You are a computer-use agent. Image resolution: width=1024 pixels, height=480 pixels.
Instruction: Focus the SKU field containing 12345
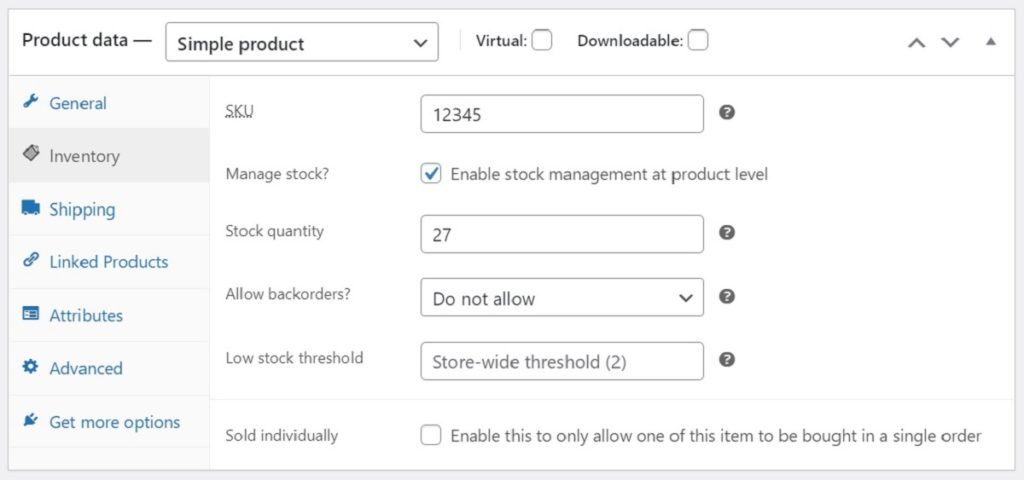pos(562,114)
